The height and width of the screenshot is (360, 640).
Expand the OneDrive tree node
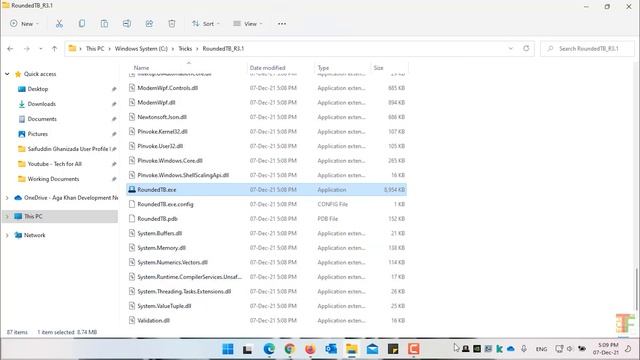(7, 198)
